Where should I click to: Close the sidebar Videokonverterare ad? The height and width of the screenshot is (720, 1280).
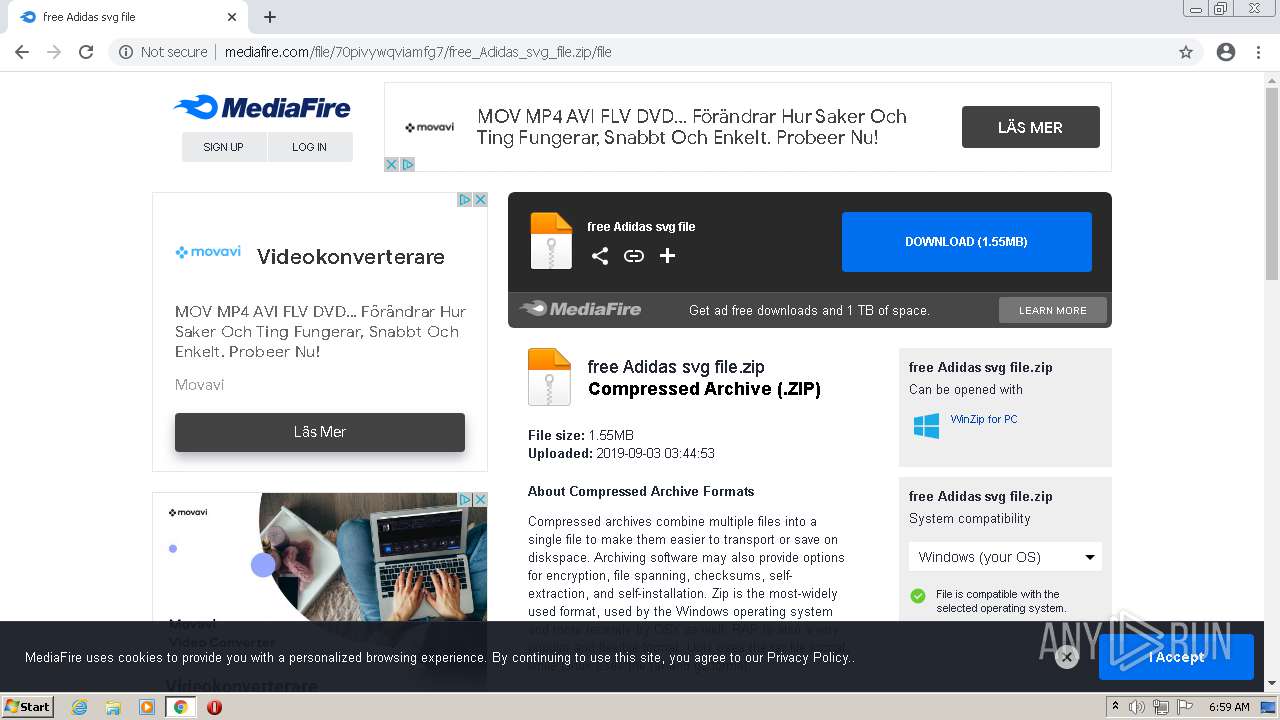[x=480, y=200]
